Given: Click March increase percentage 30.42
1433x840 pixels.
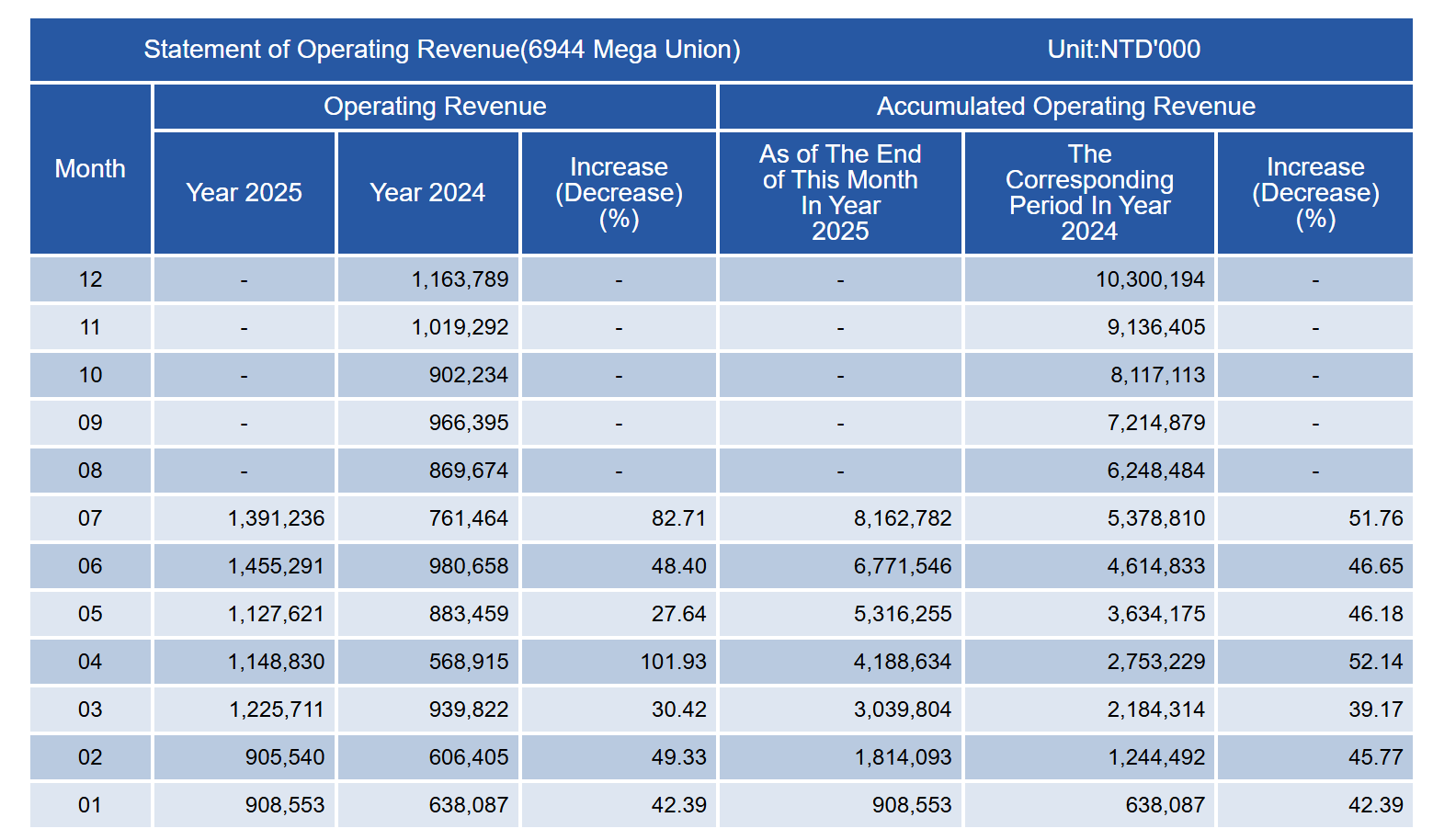Looking at the screenshot, I should 679,709.
